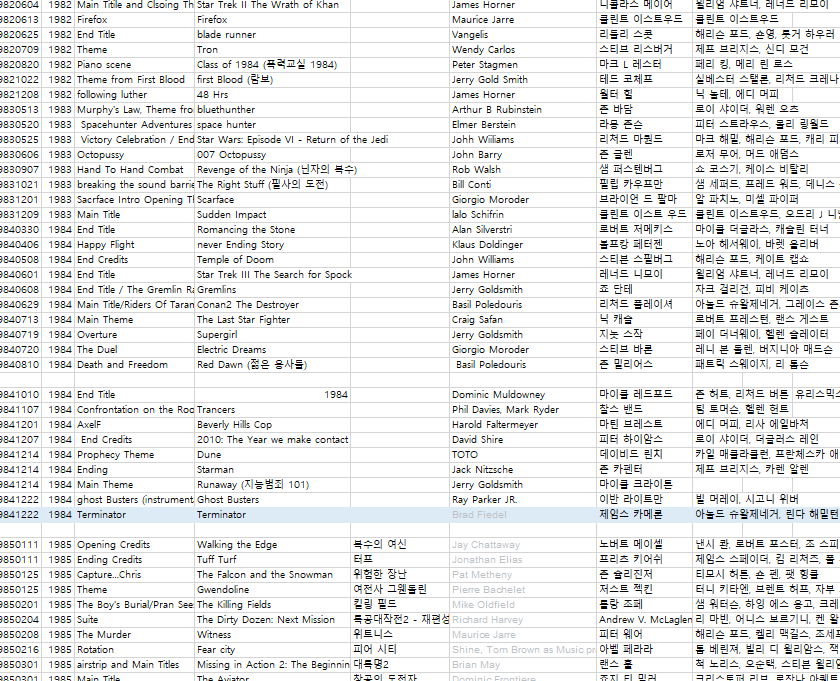Click the 'Jack Nitzsche' composer cell
The image size is (840, 681).
[523, 470]
